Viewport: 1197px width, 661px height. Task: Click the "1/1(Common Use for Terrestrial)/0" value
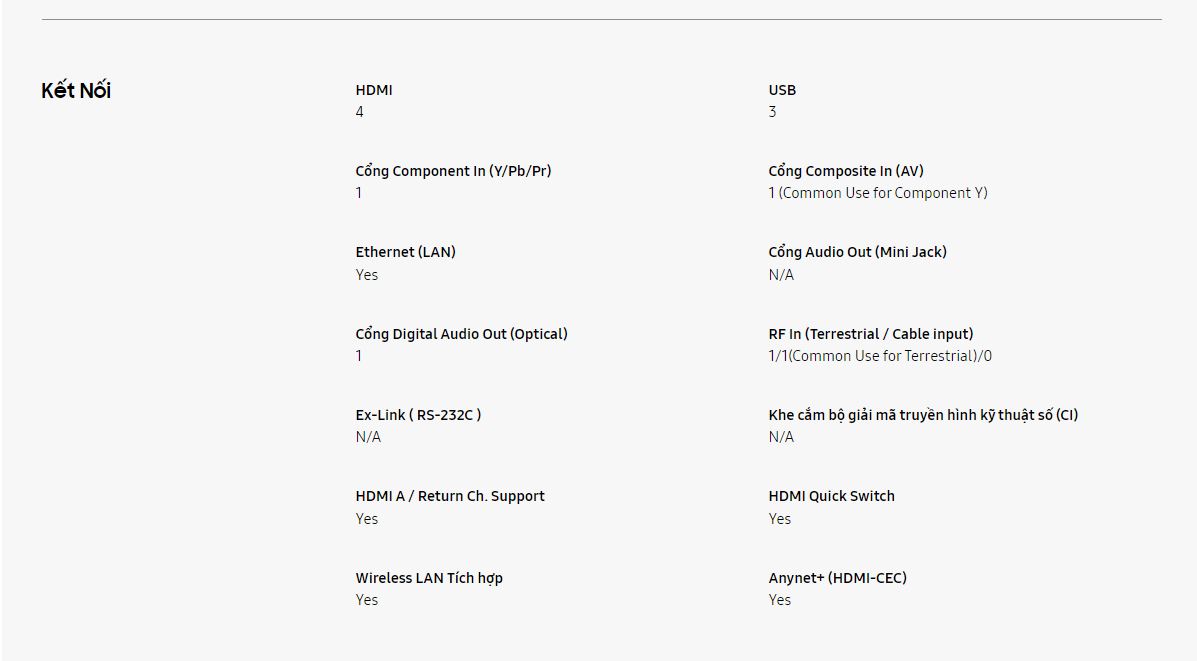click(880, 356)
